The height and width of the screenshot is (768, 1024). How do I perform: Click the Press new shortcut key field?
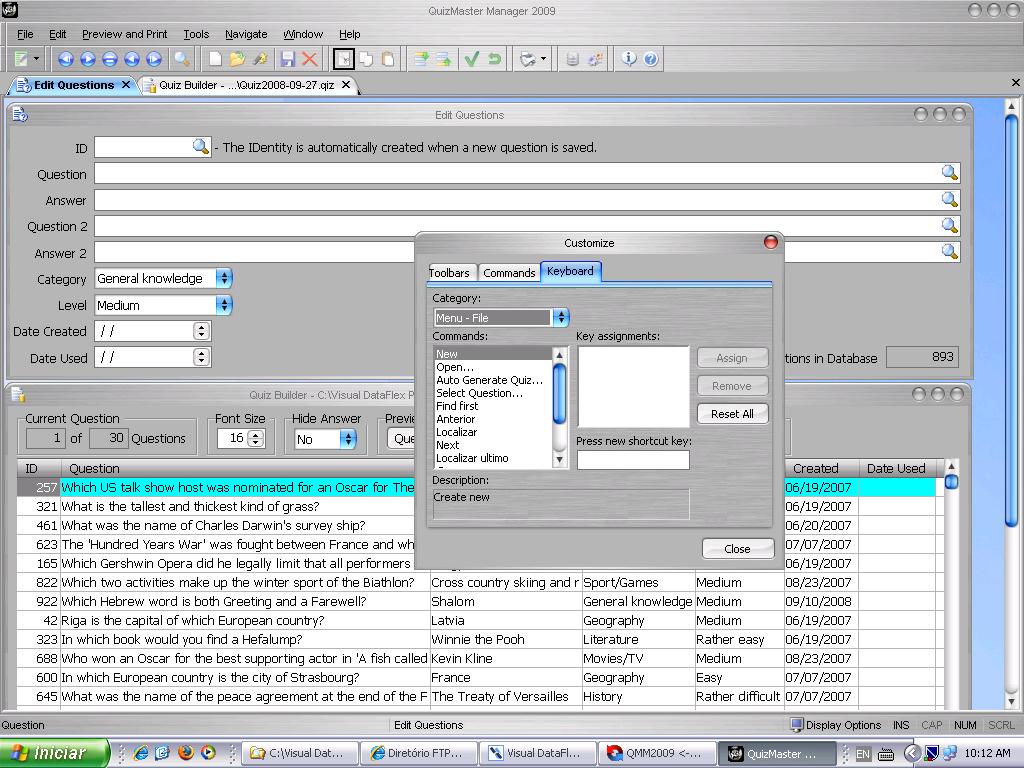pos(633,460)
